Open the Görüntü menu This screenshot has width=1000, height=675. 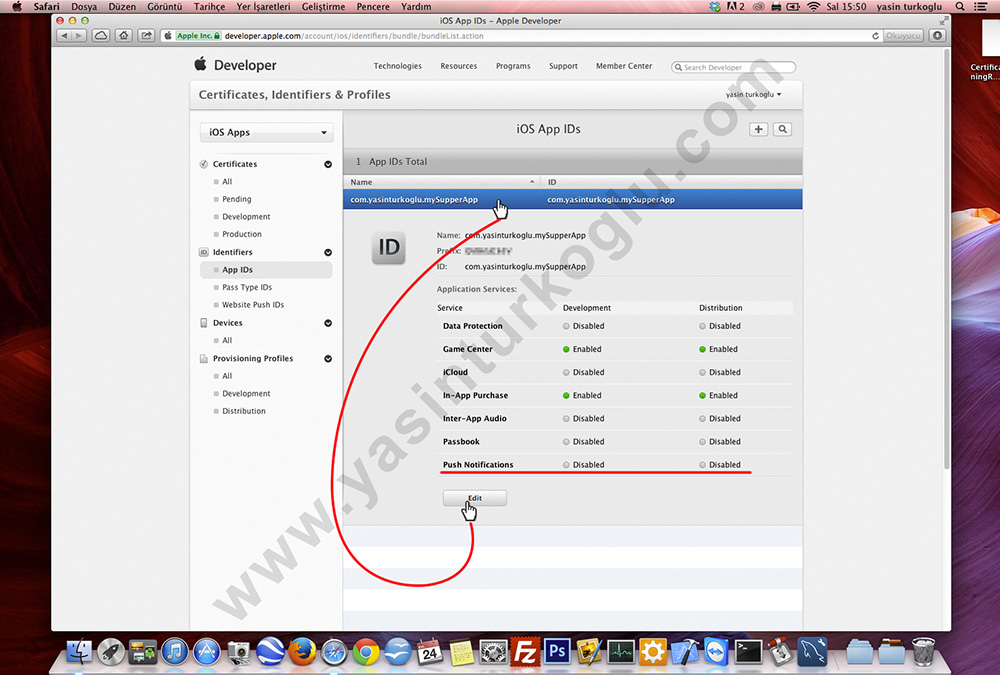pyautogui.click(x=165, y=6)
